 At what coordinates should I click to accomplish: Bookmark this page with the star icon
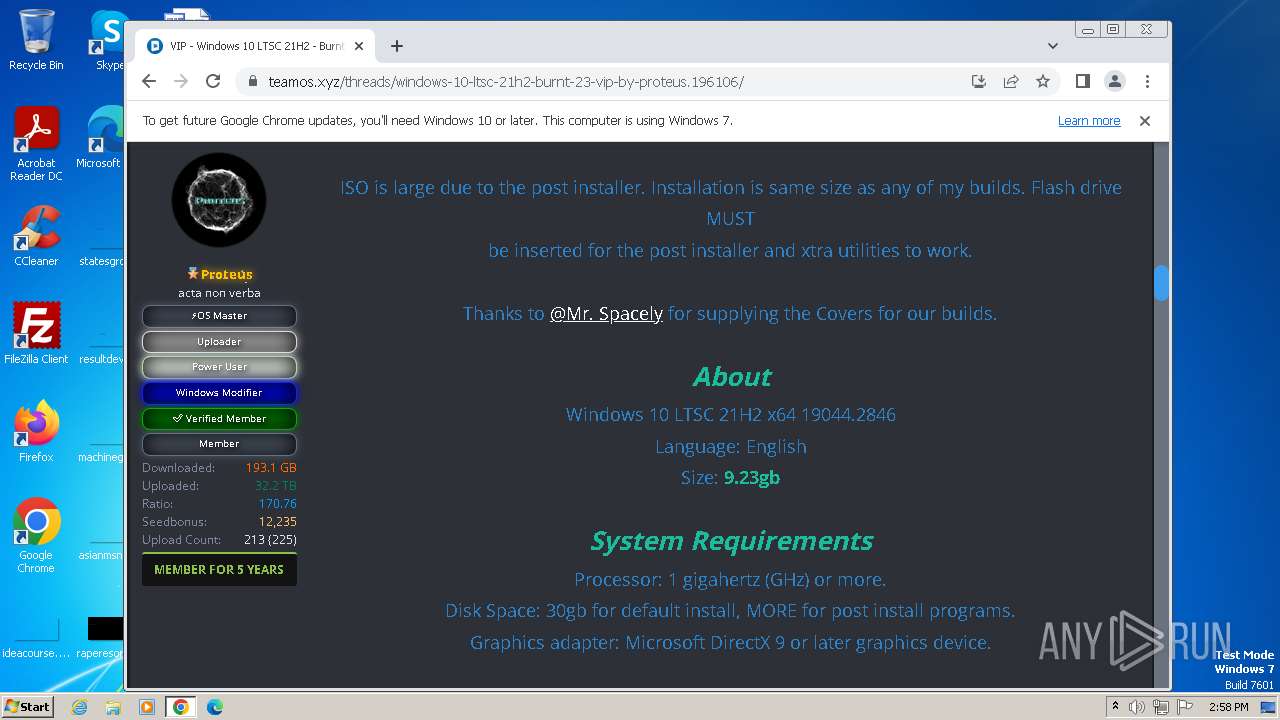[1043, 82]
